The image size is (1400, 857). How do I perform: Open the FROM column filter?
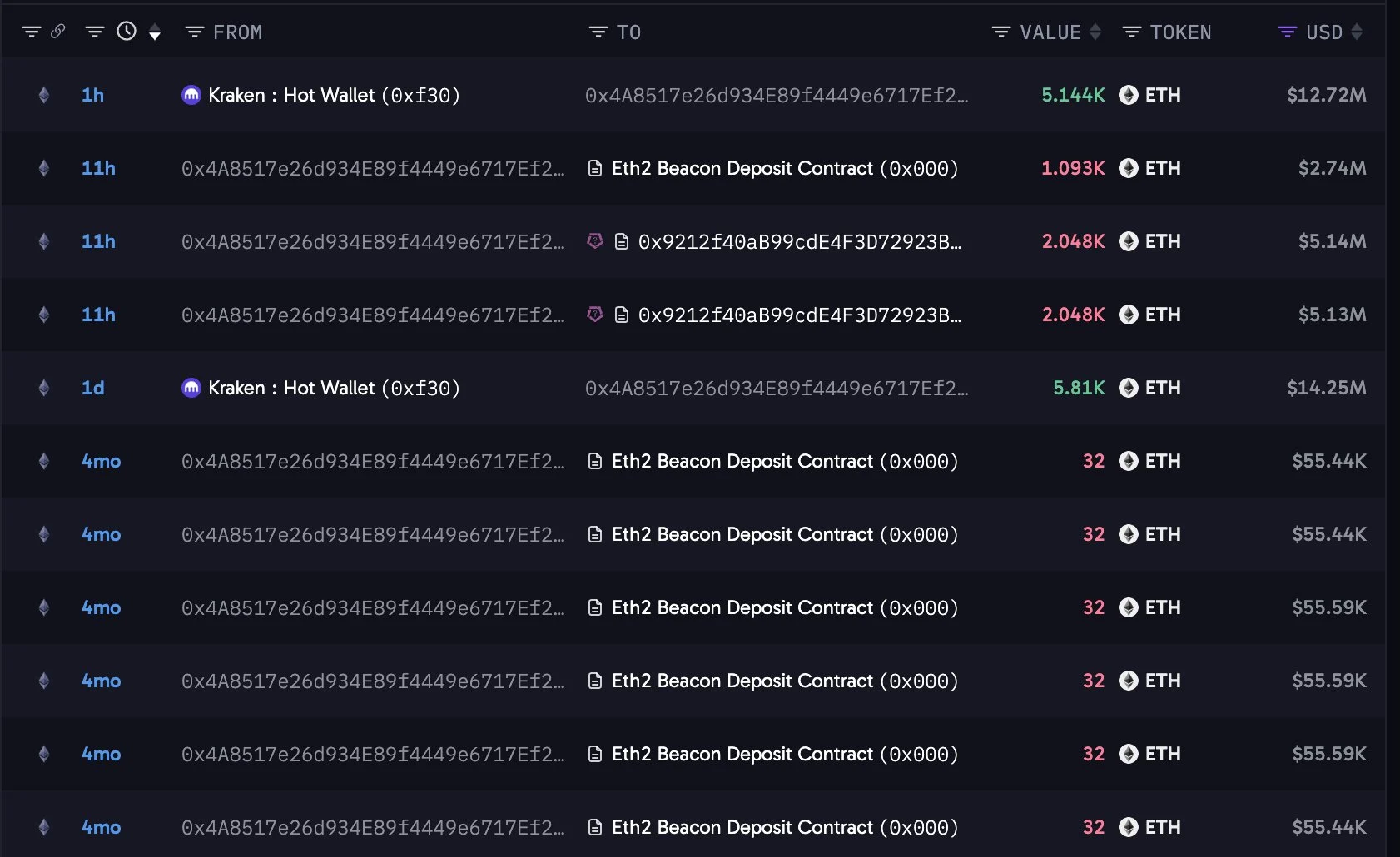point(195,32)
